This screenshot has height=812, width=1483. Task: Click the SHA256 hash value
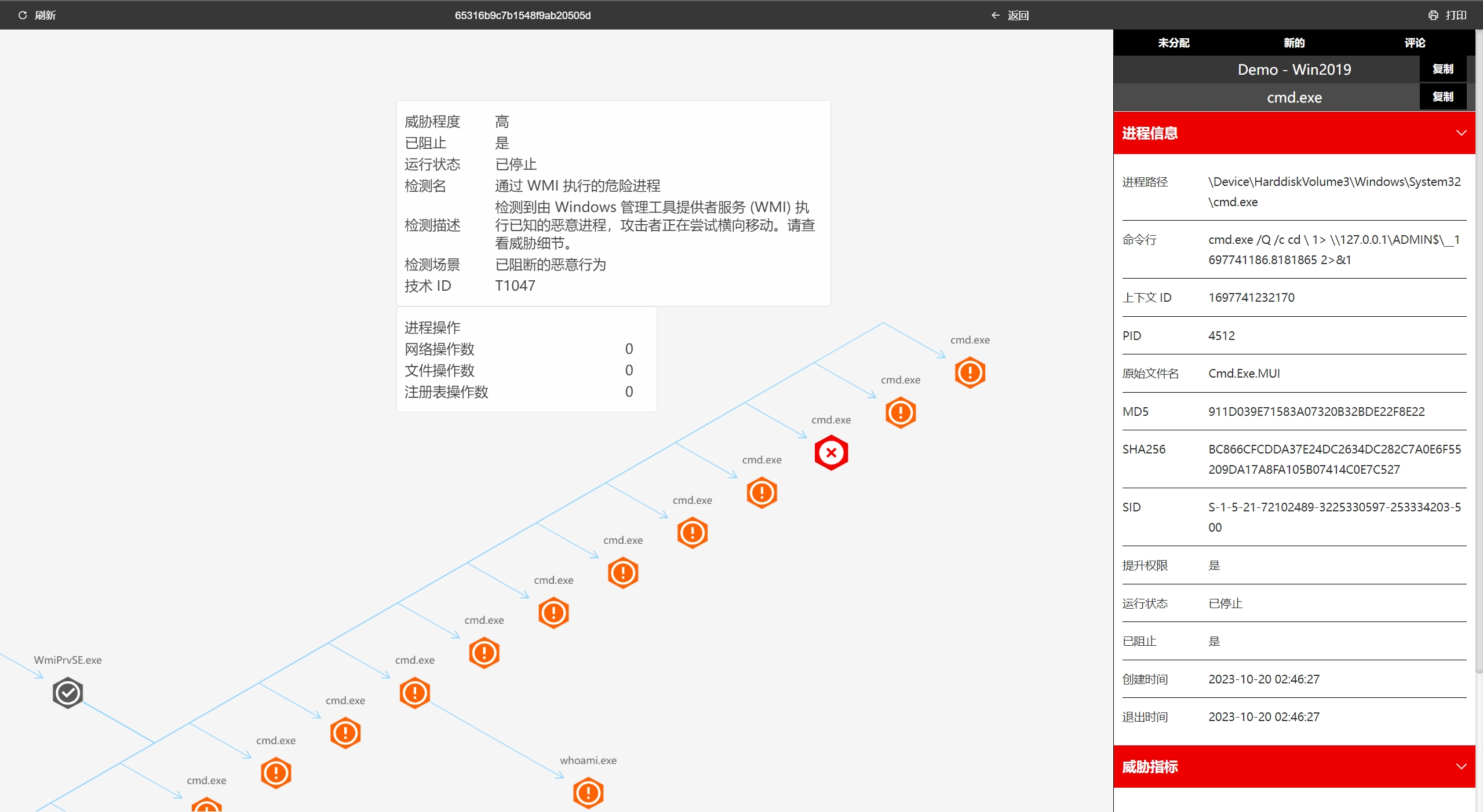(x=1335, y=459)
